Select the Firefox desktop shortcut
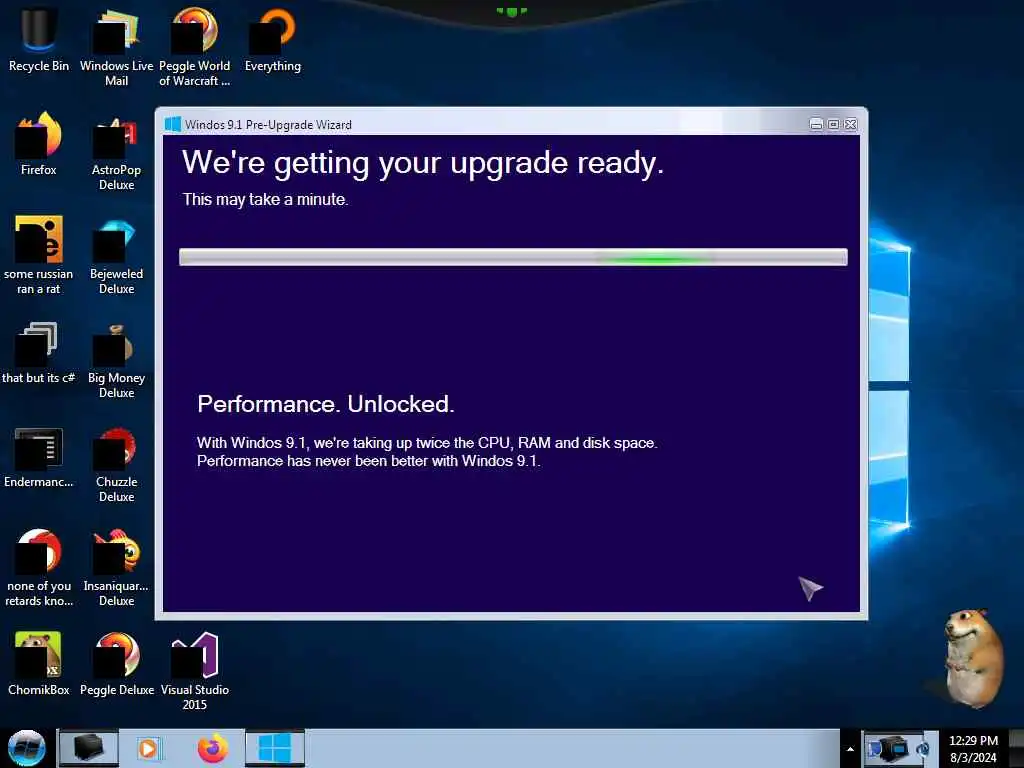This screenshot has width=1024, height=768. click(x=39, y=144)
